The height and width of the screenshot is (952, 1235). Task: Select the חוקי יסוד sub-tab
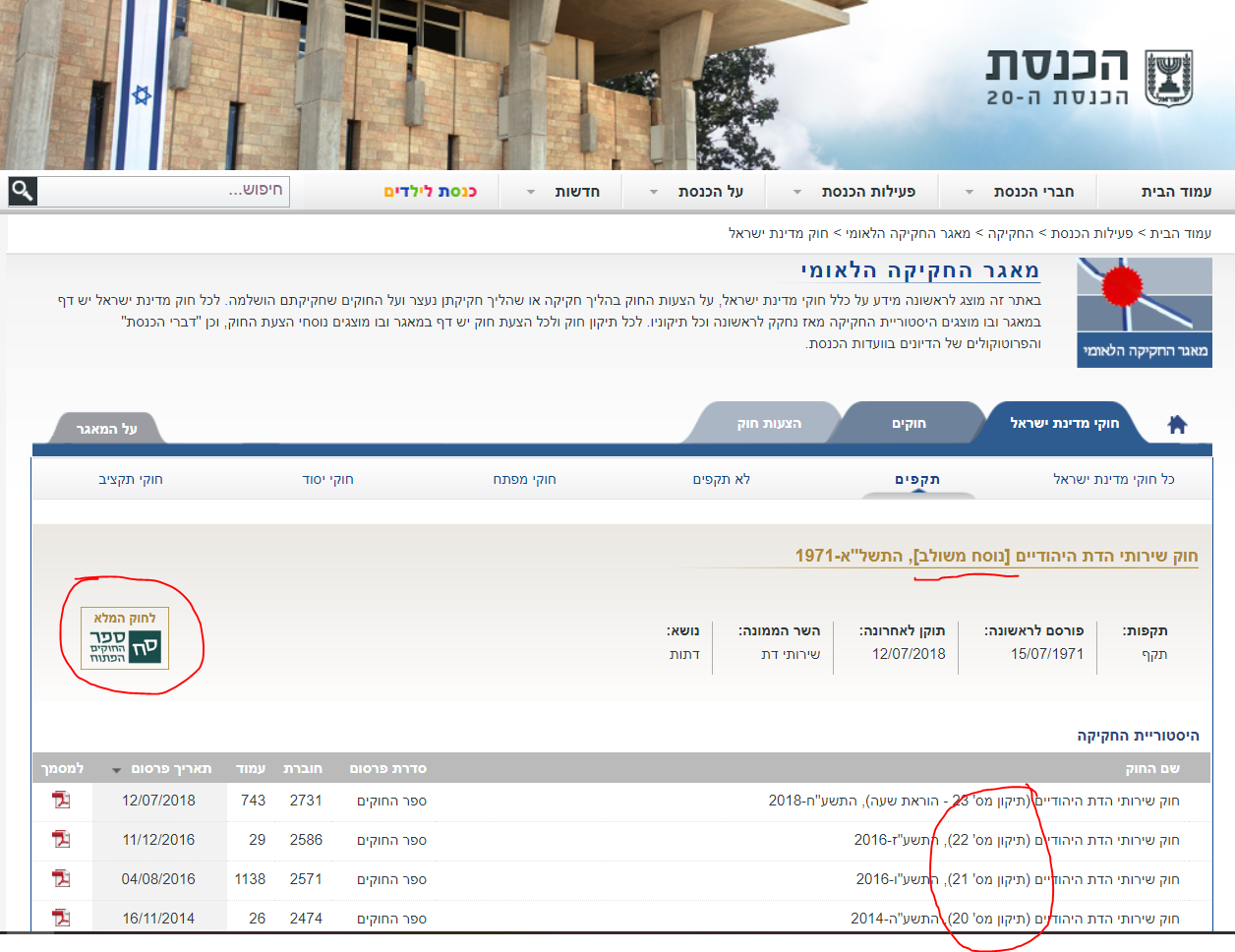328,479
